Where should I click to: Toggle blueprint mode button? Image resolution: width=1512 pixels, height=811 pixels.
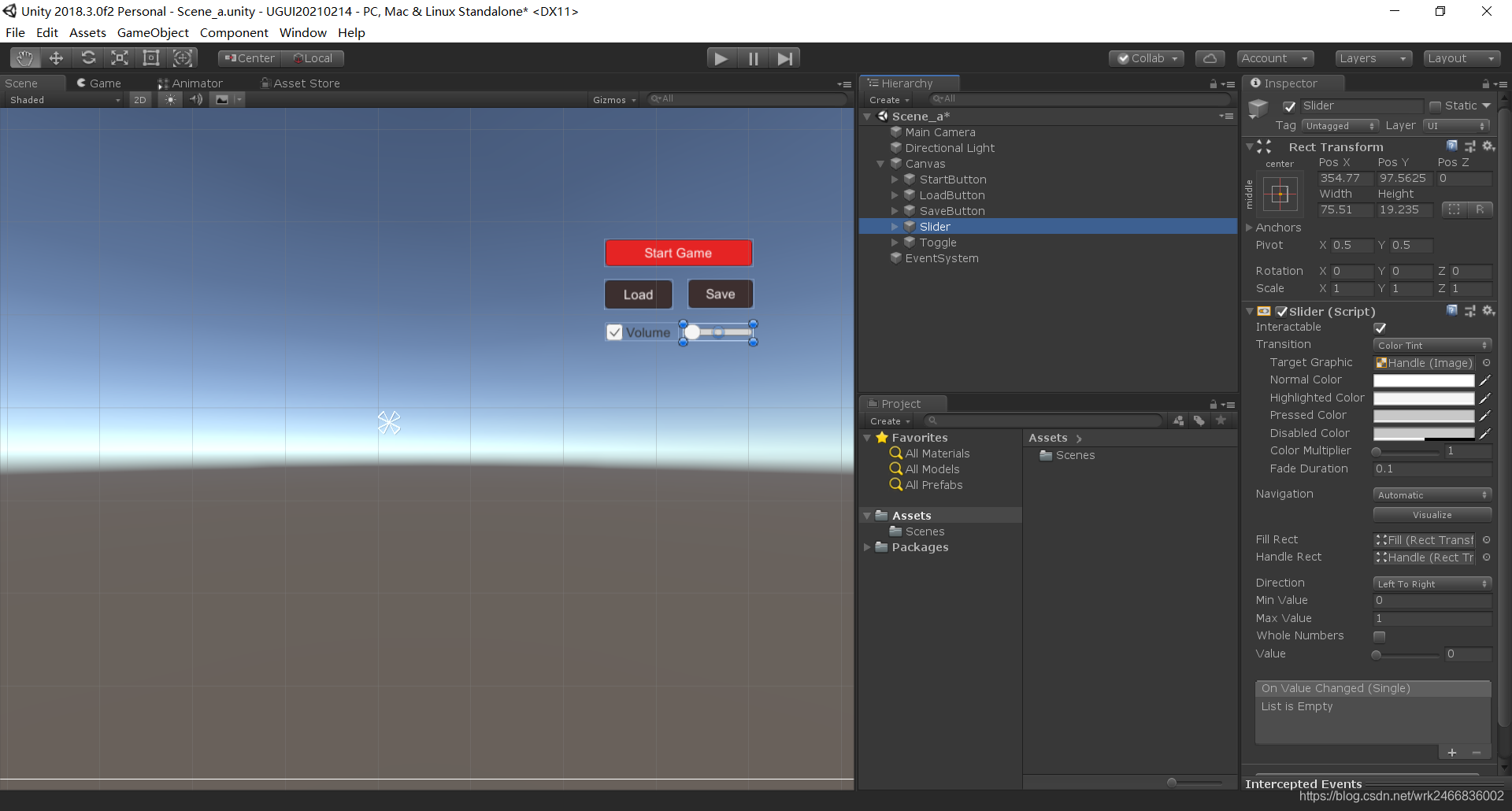pyautogui.click(x=1454, y=209)
